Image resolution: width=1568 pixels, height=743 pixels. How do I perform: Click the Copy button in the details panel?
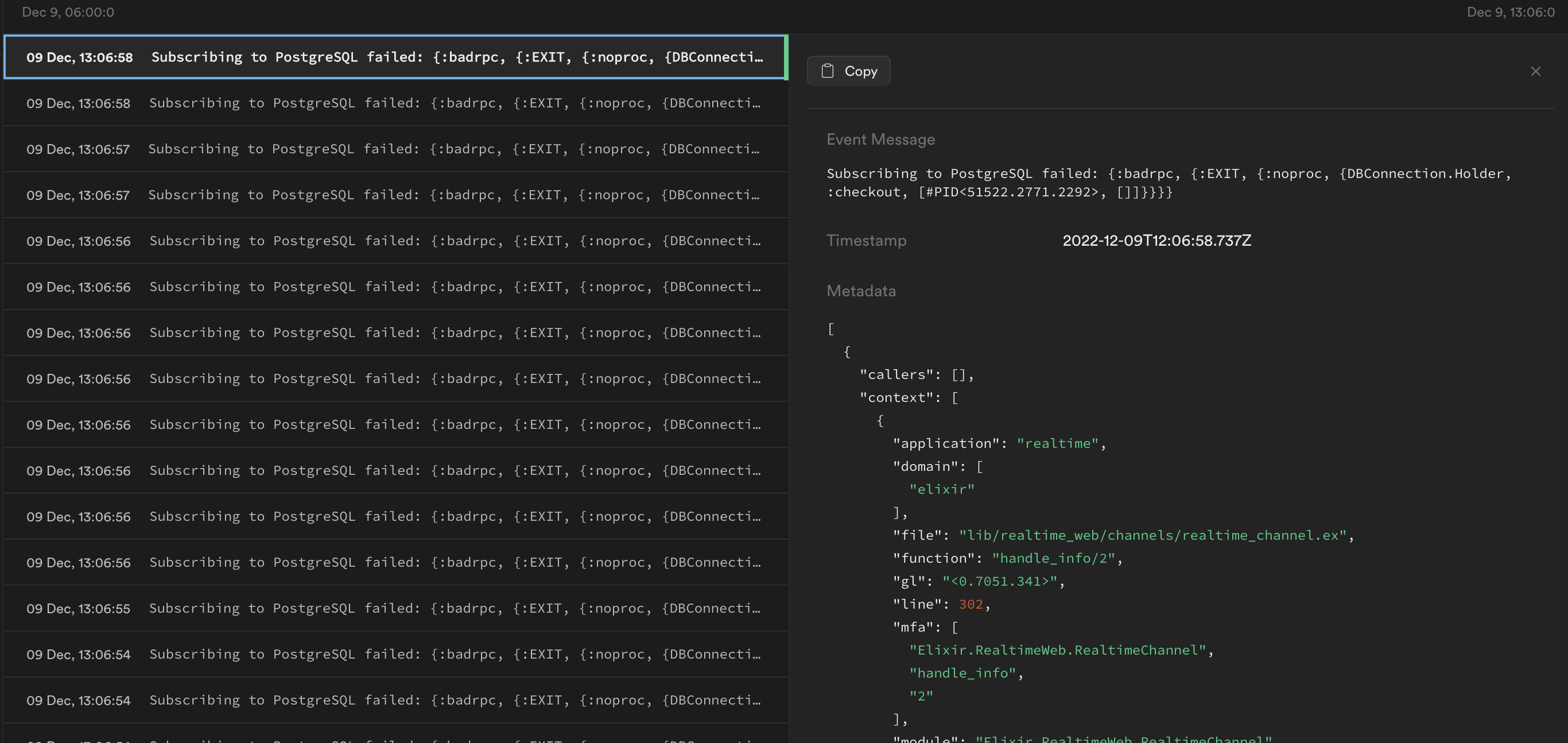[x=848, y=71]
